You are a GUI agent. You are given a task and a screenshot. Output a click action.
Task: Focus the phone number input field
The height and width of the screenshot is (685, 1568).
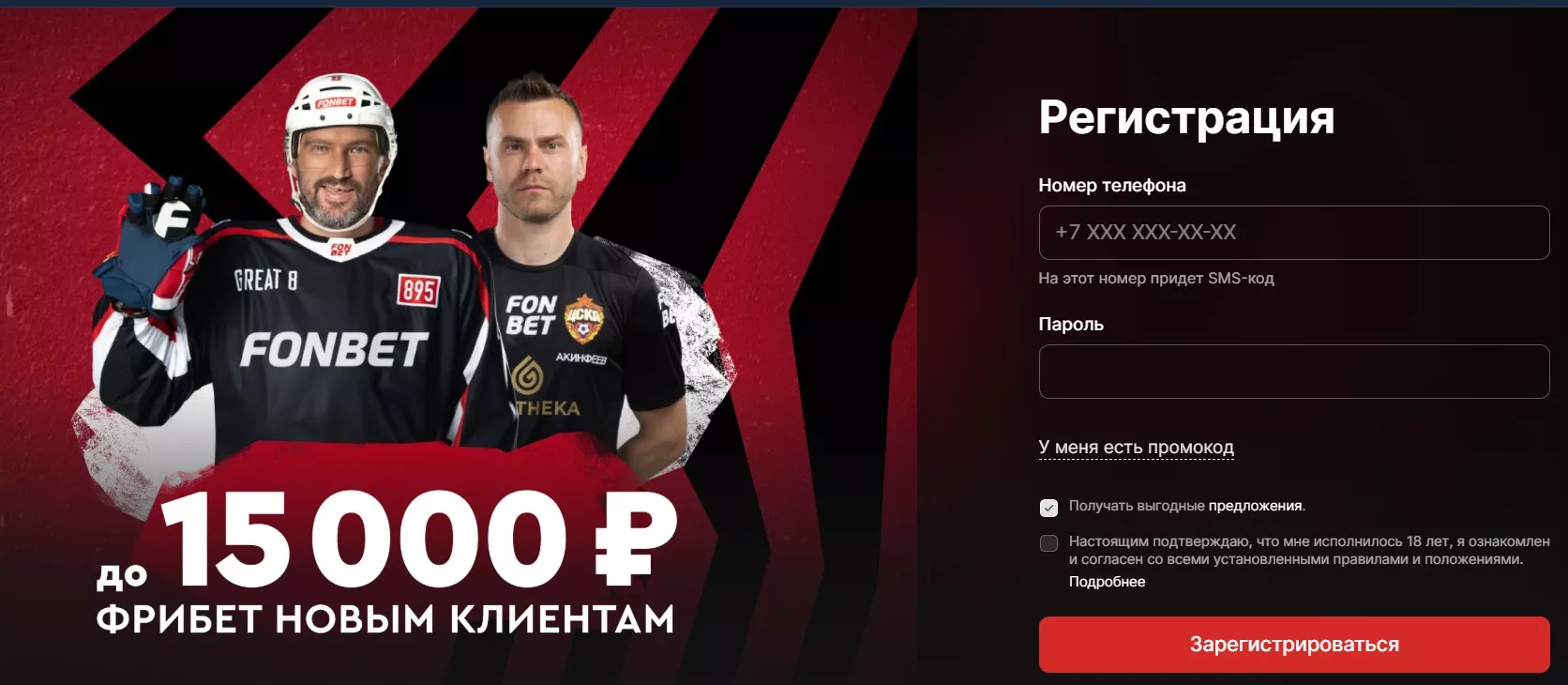click(x=1294, y=233)
